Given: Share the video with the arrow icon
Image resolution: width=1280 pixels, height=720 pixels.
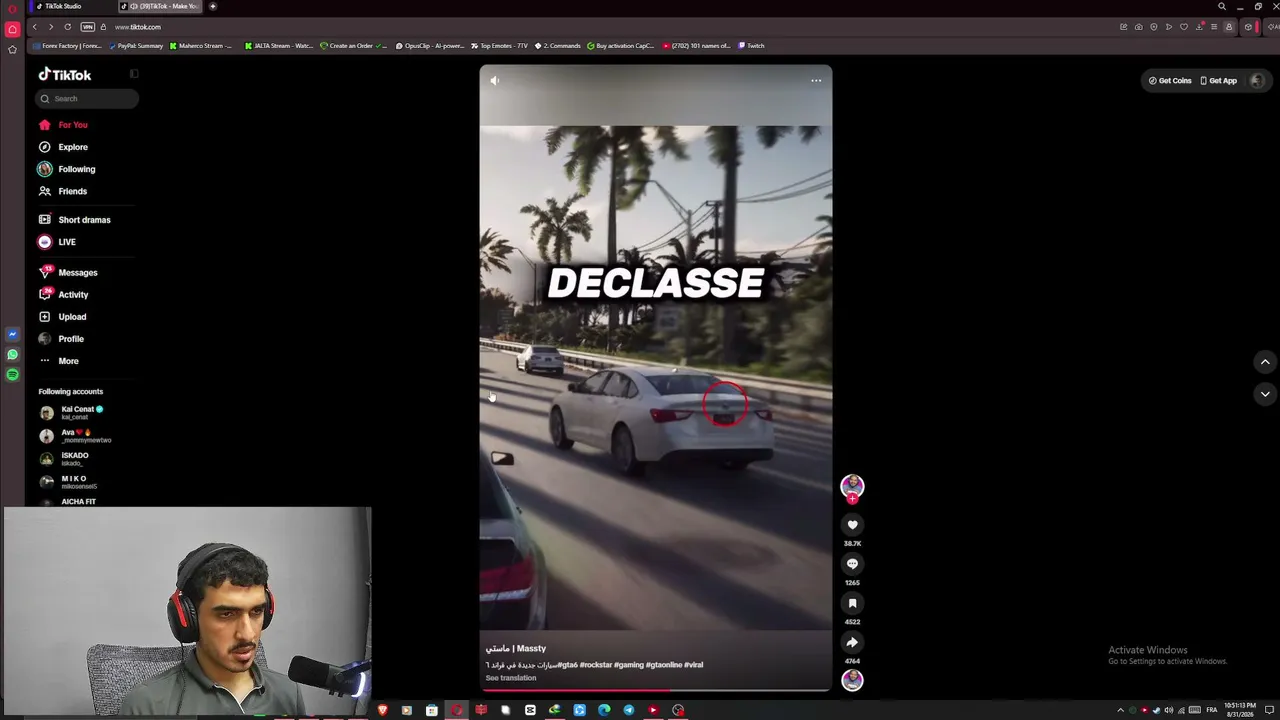Looking at the screenshot, I should (852, 642).
